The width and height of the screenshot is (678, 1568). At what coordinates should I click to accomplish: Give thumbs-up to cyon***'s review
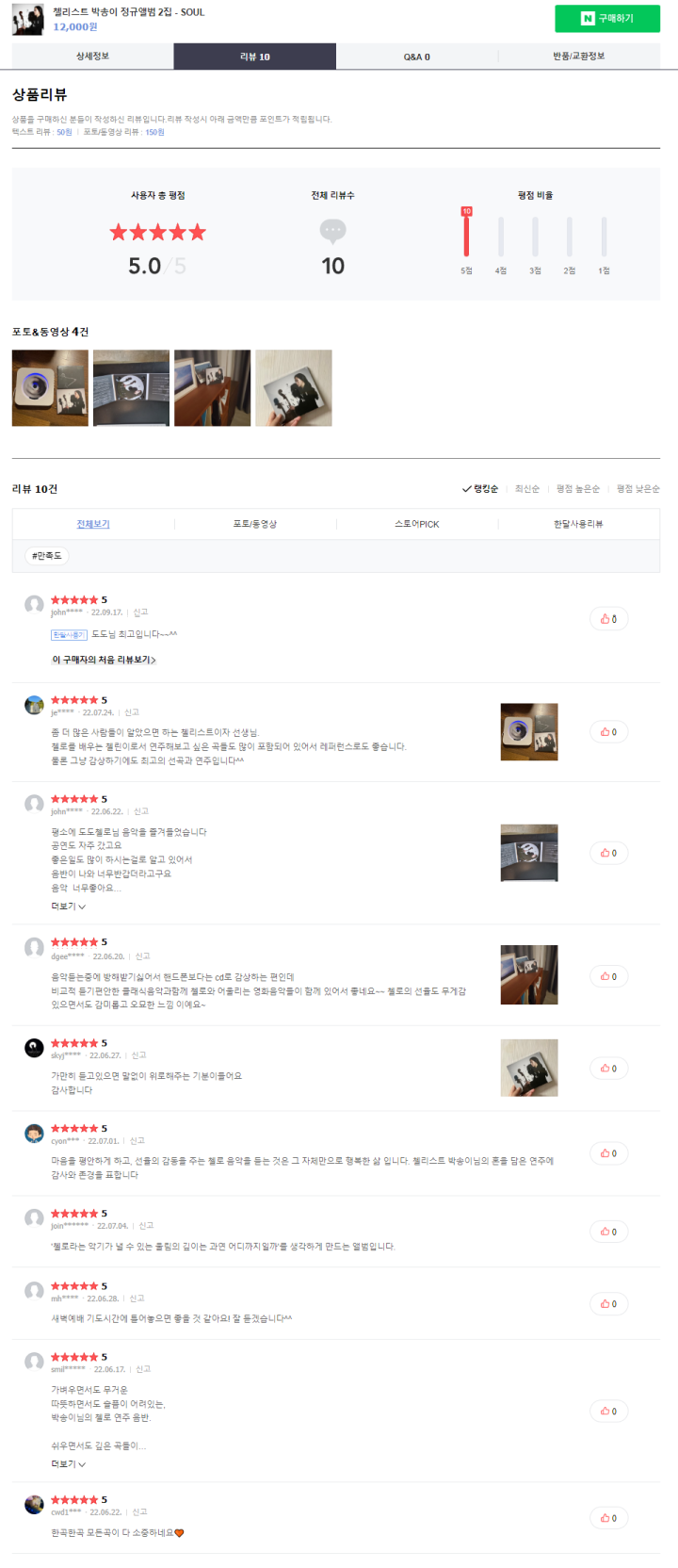(x=608, y=1153)
